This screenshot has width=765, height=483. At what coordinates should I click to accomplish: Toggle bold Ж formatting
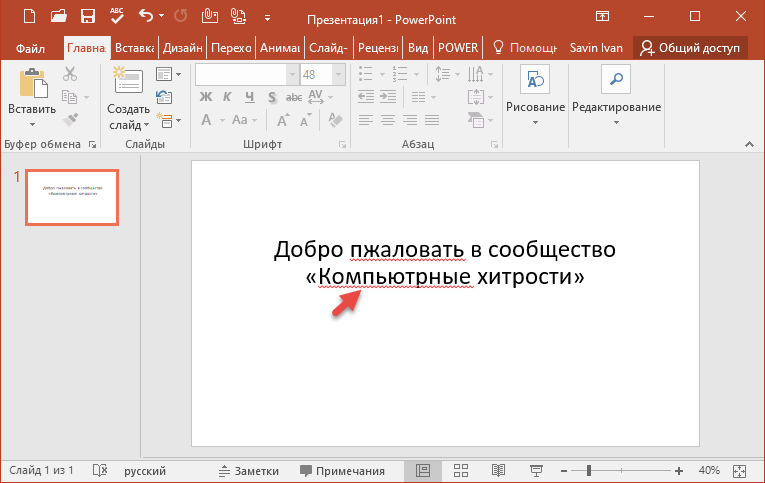click(x=206, y=97)
